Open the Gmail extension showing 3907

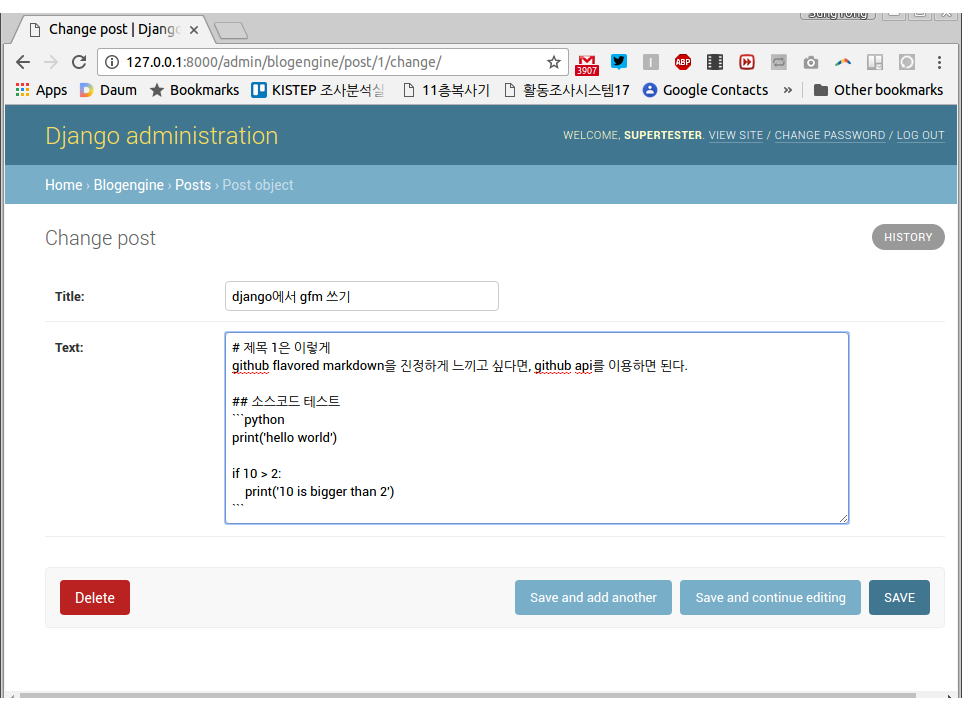click(x=587, y=64)
